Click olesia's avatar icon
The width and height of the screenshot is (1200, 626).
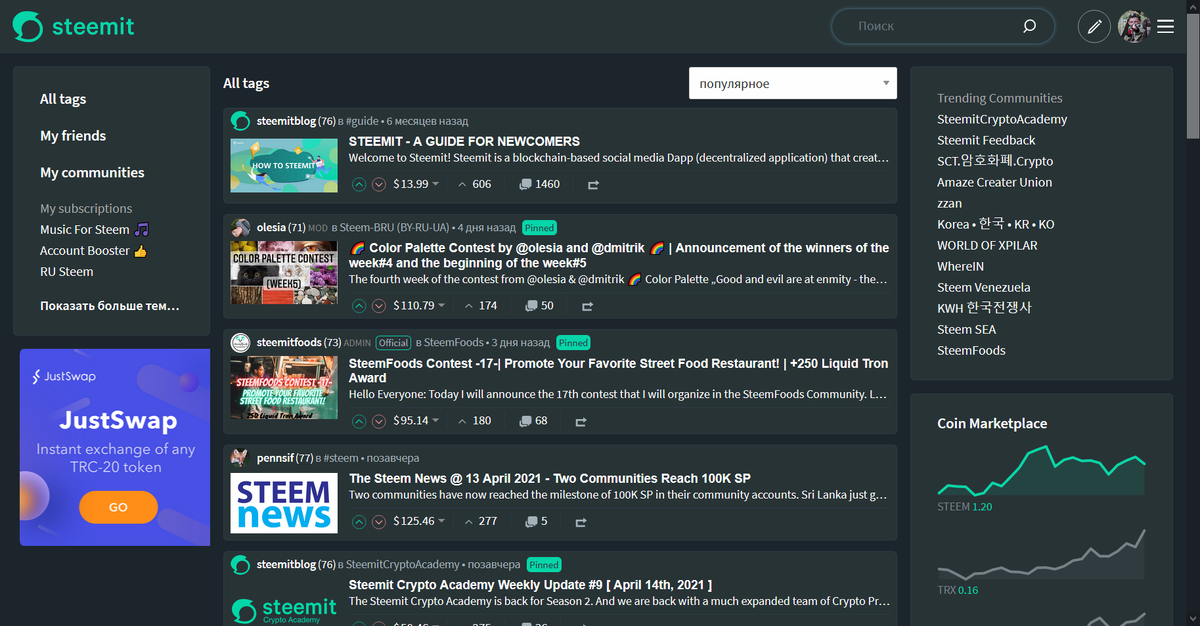click(x=240, y=227)
